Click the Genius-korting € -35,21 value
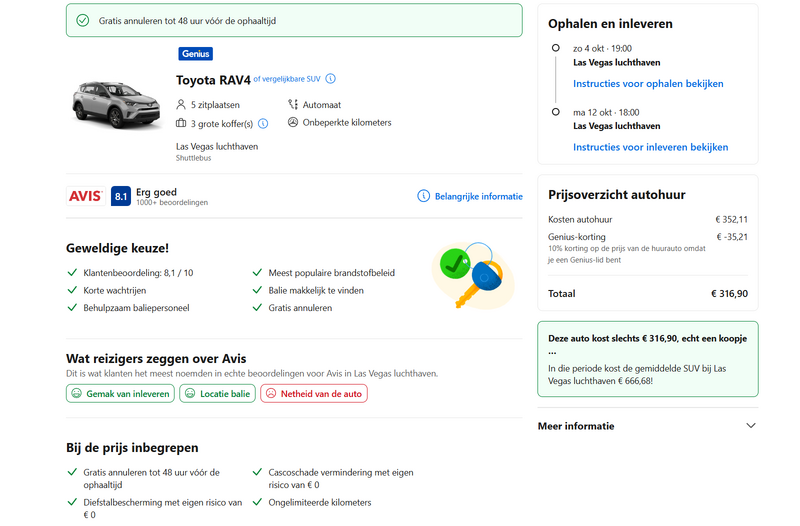800x526 pixels. (732, 237)
